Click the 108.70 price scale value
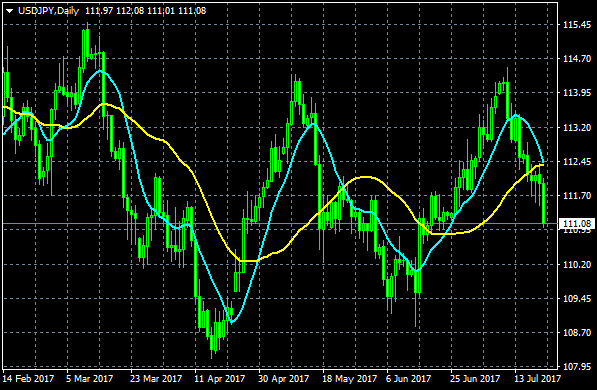Viewport: 597px width, 390px height. (x=577, y=332)
